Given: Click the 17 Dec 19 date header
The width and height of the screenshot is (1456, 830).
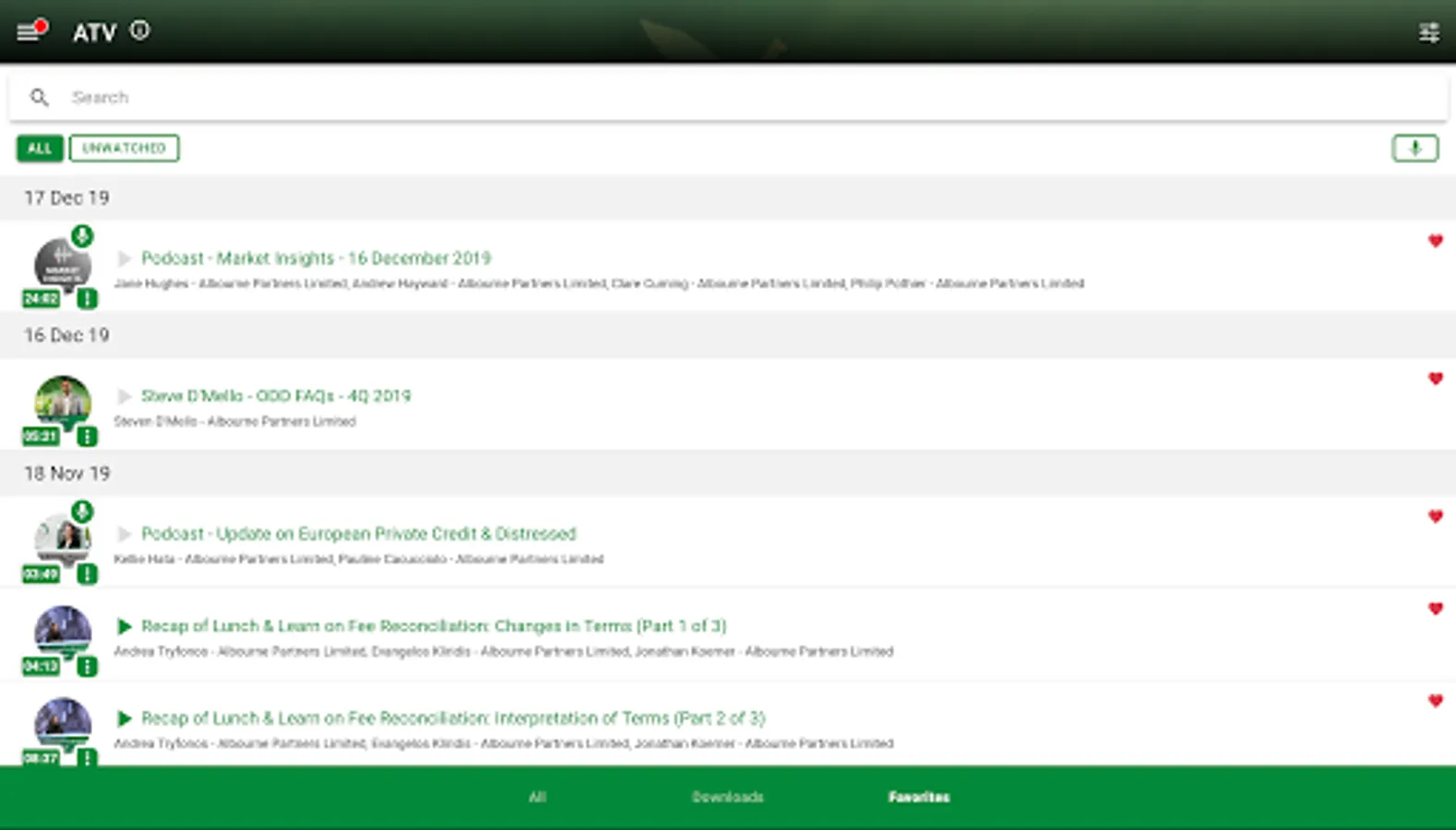Looking at the screenshot, I should click(66, 198).
